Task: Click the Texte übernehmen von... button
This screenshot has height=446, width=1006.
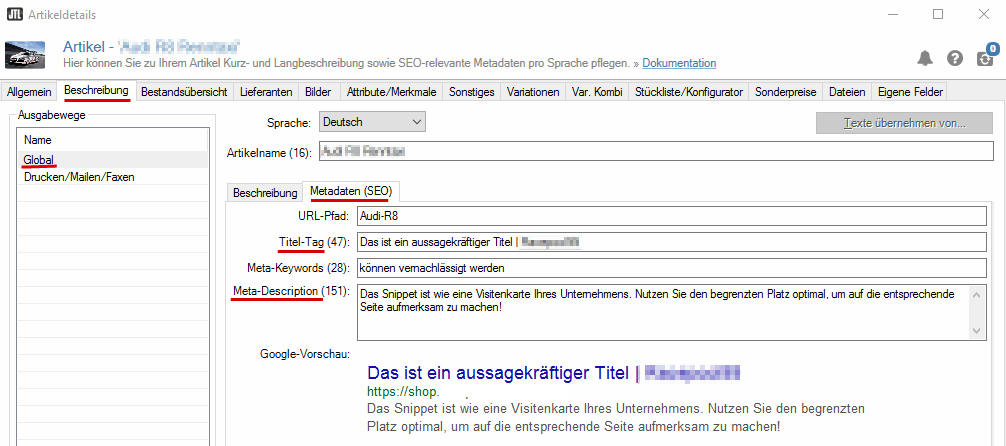Action: point(905,123)
